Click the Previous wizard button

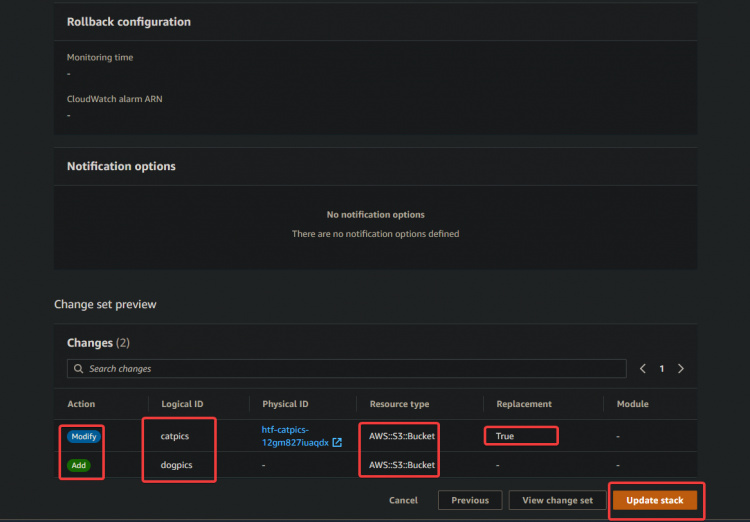pos(469,500)
